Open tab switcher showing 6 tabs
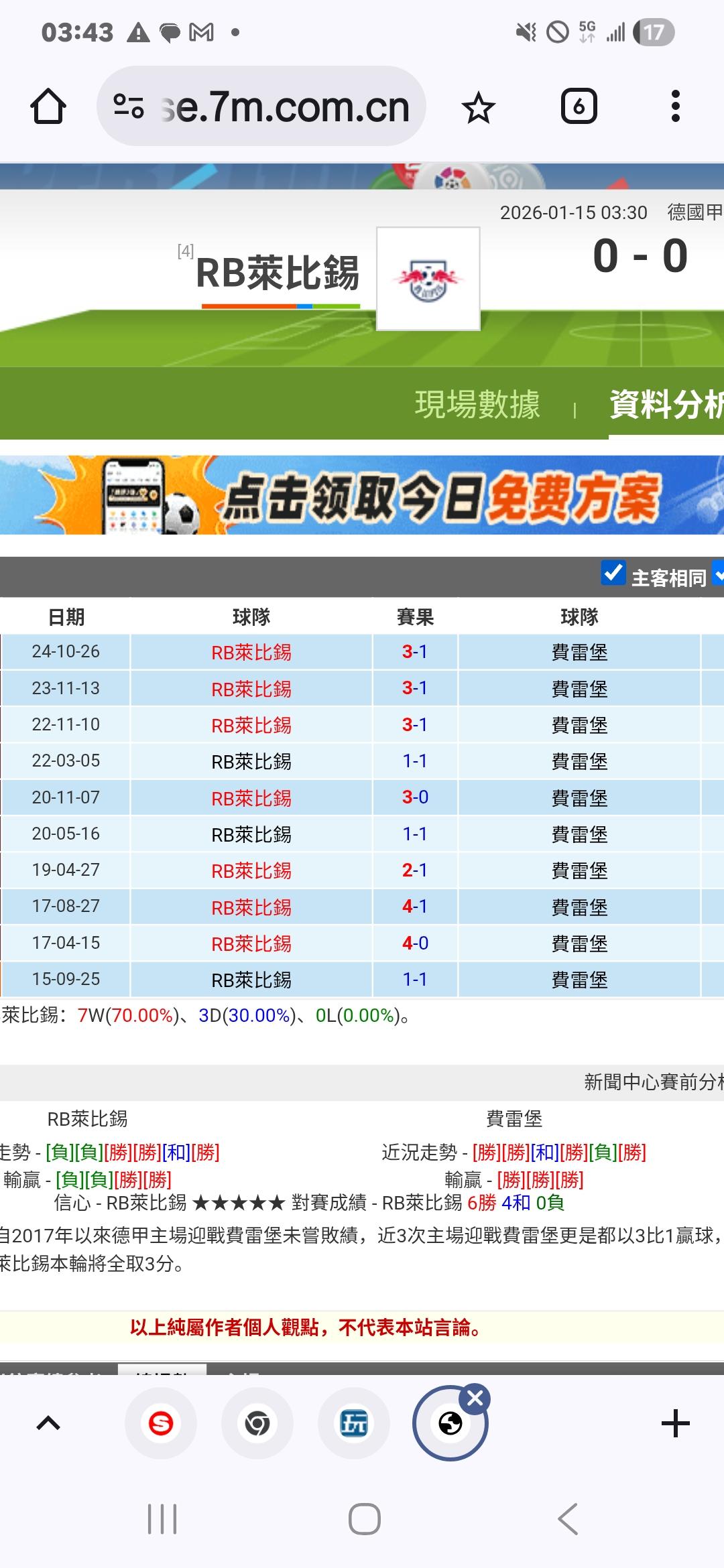Screen dimensions: 724x1568 coord(579,107)
